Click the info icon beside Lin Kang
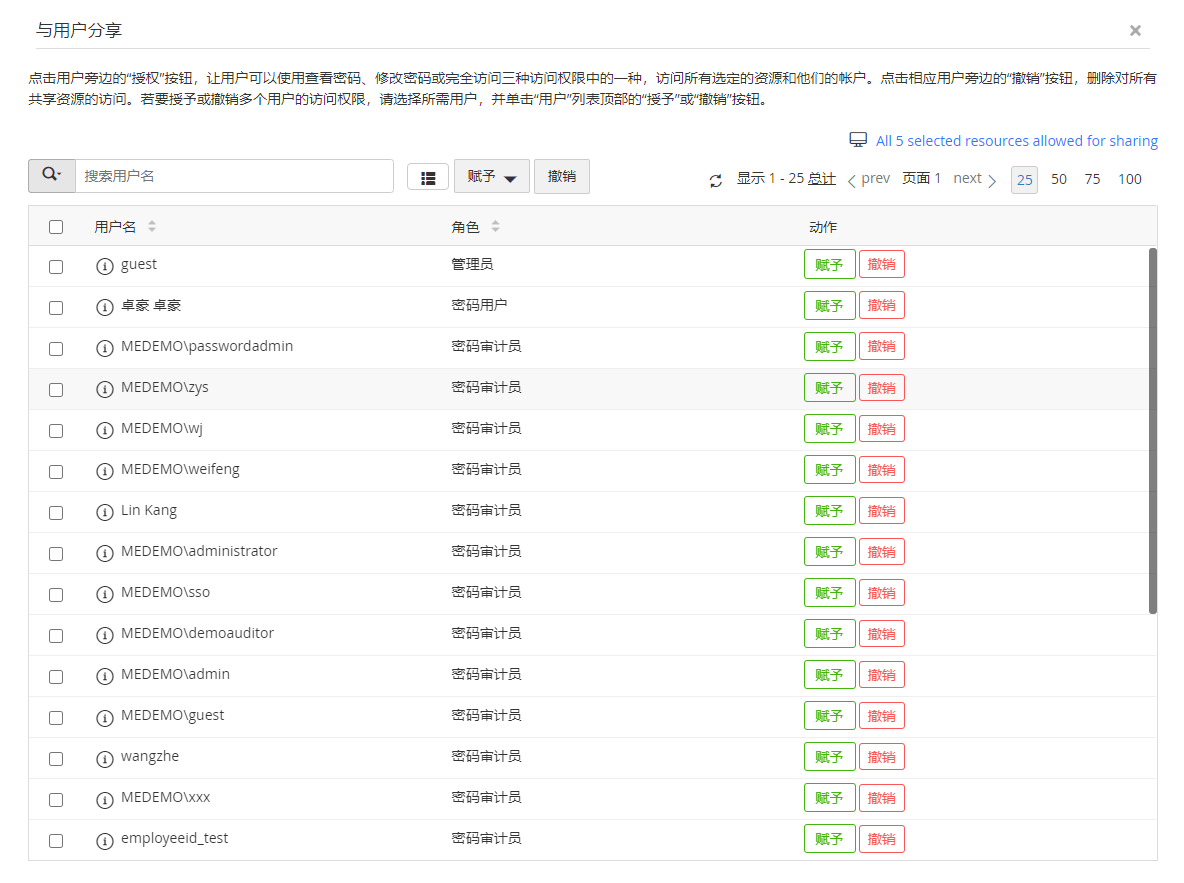This screenshot has height=883, width=1184. (104, 512)
